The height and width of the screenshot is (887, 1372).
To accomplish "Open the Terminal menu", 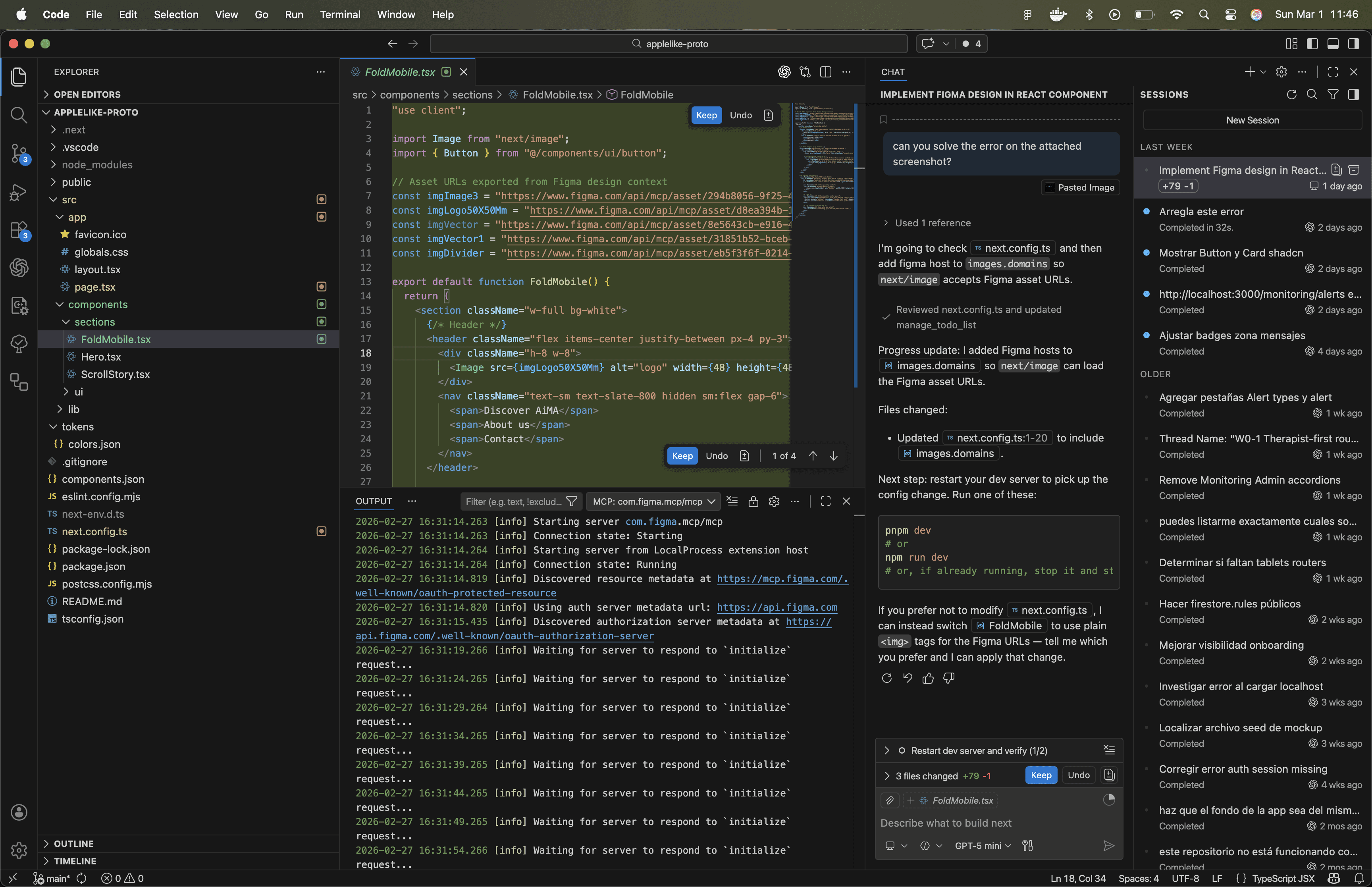I will pos(340,14).
